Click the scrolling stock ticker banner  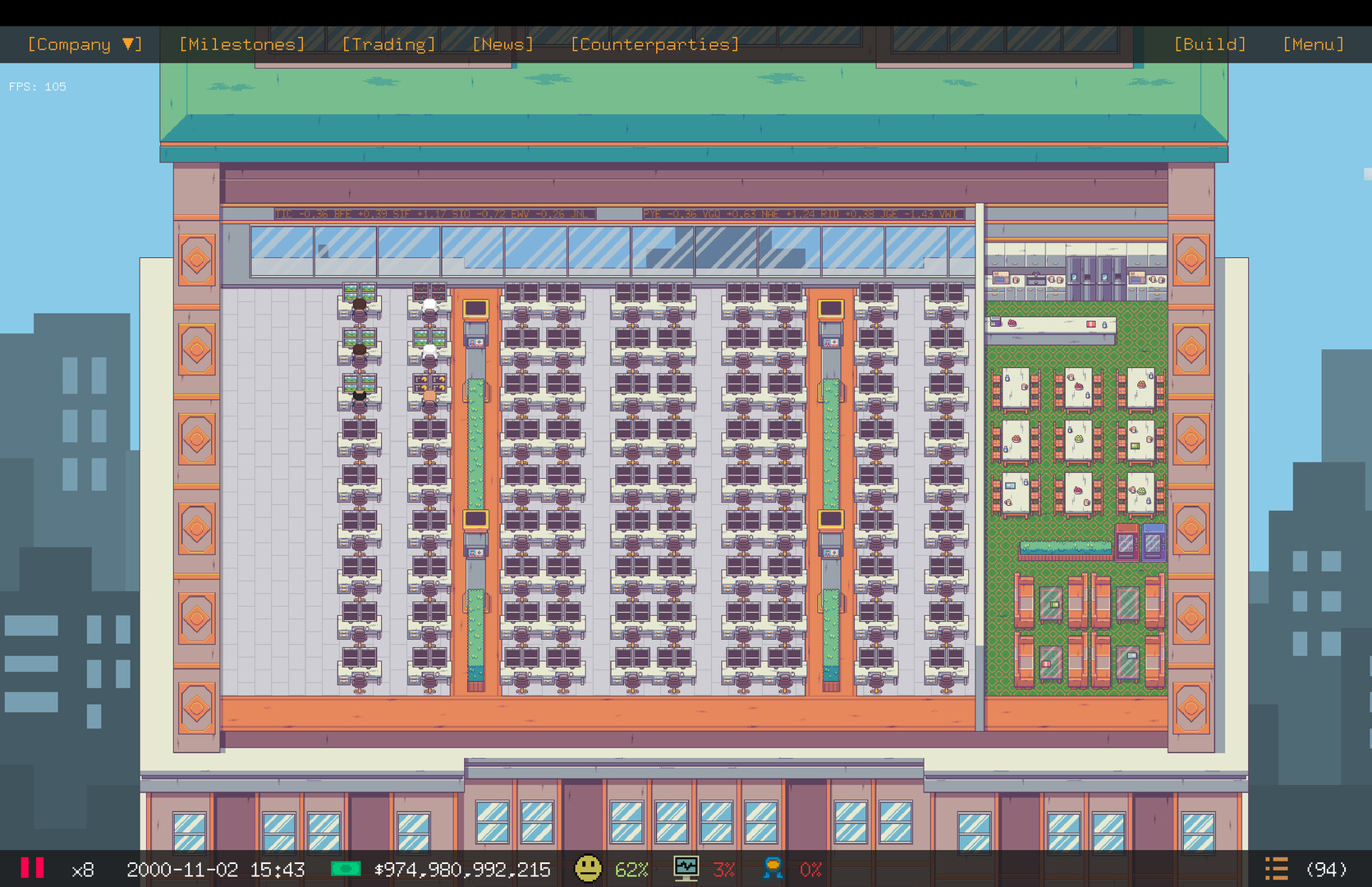616,214
